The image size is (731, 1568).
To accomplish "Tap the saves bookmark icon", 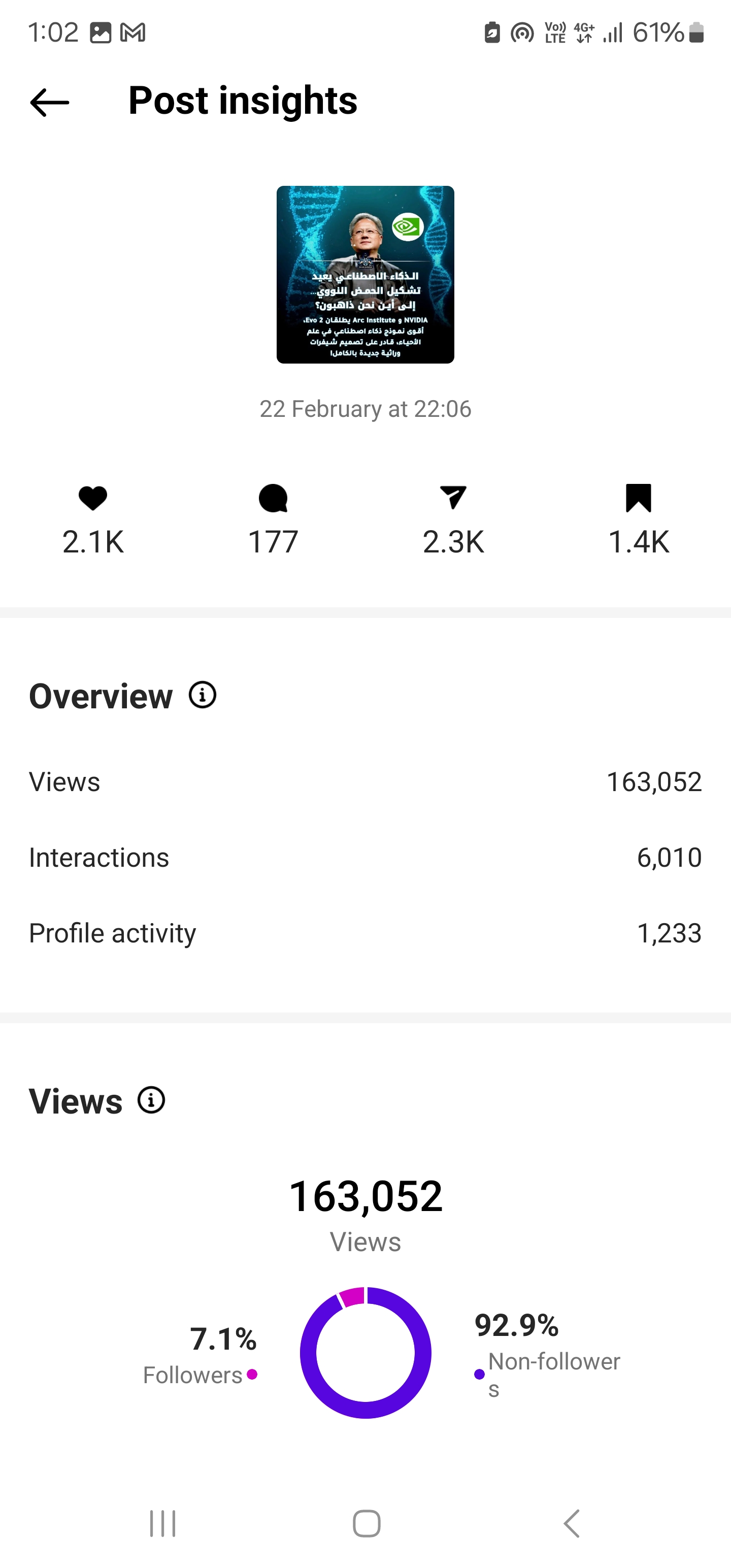I will 639,498.
